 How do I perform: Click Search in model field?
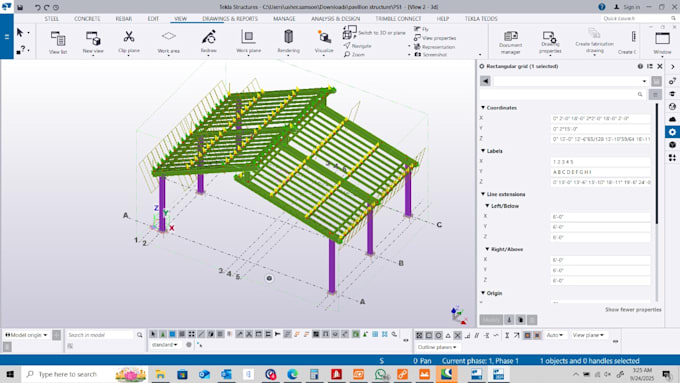click(x=101, y=335)
